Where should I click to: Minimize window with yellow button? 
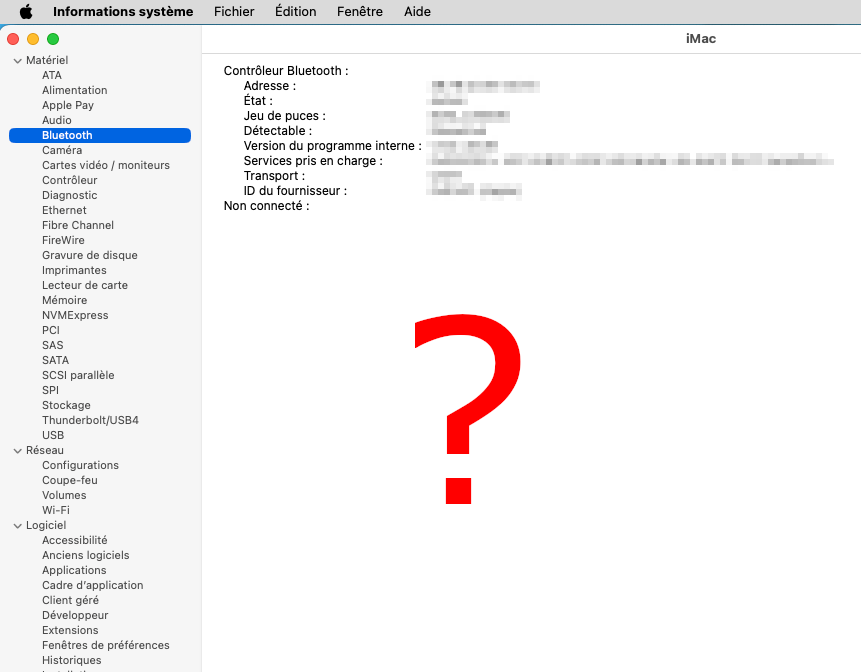click(33, 39)
